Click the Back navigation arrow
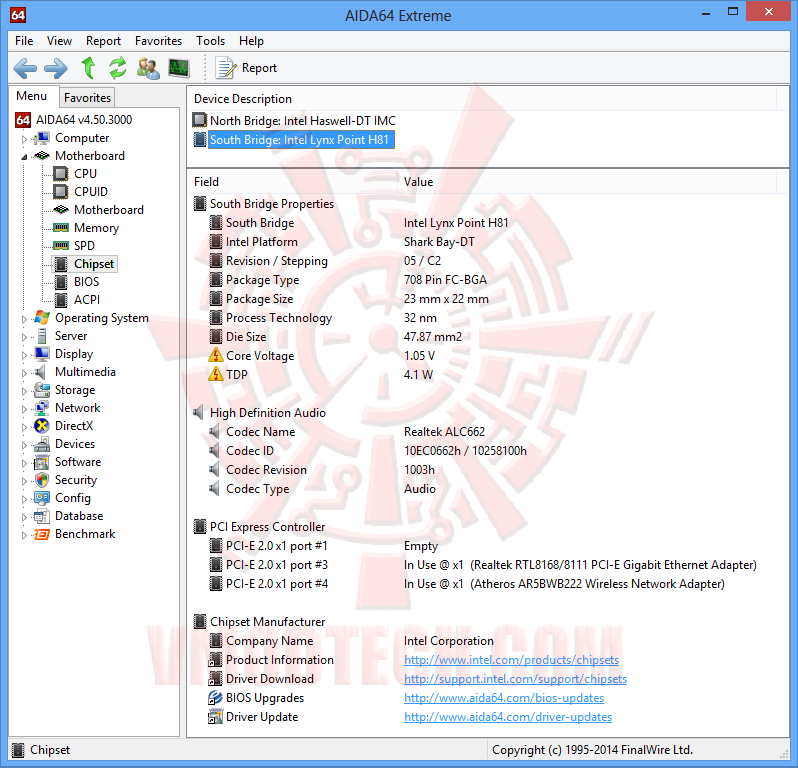 pyautogui.click(x=25, y=68)
